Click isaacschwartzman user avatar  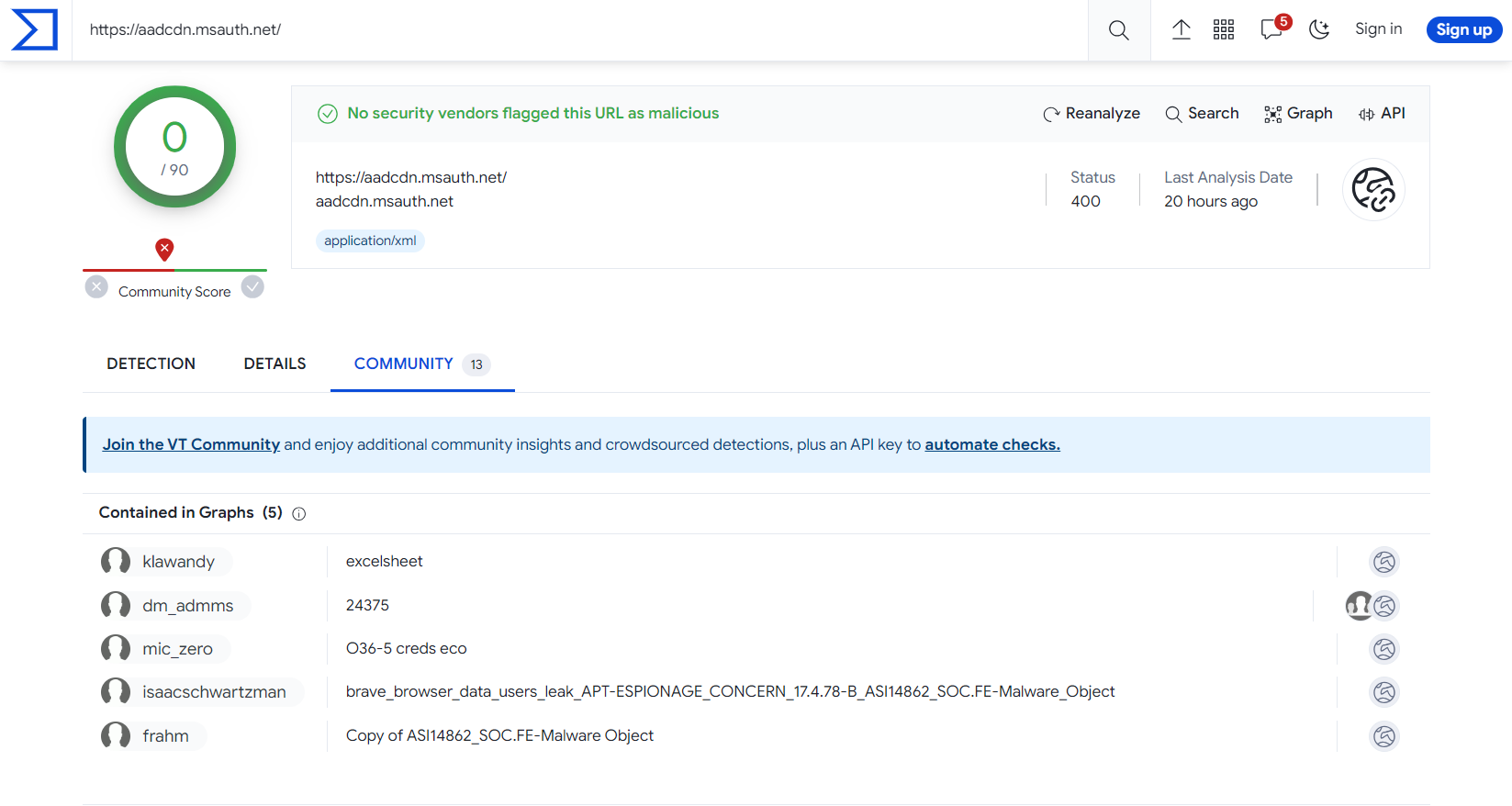click(x=116, y=691)
